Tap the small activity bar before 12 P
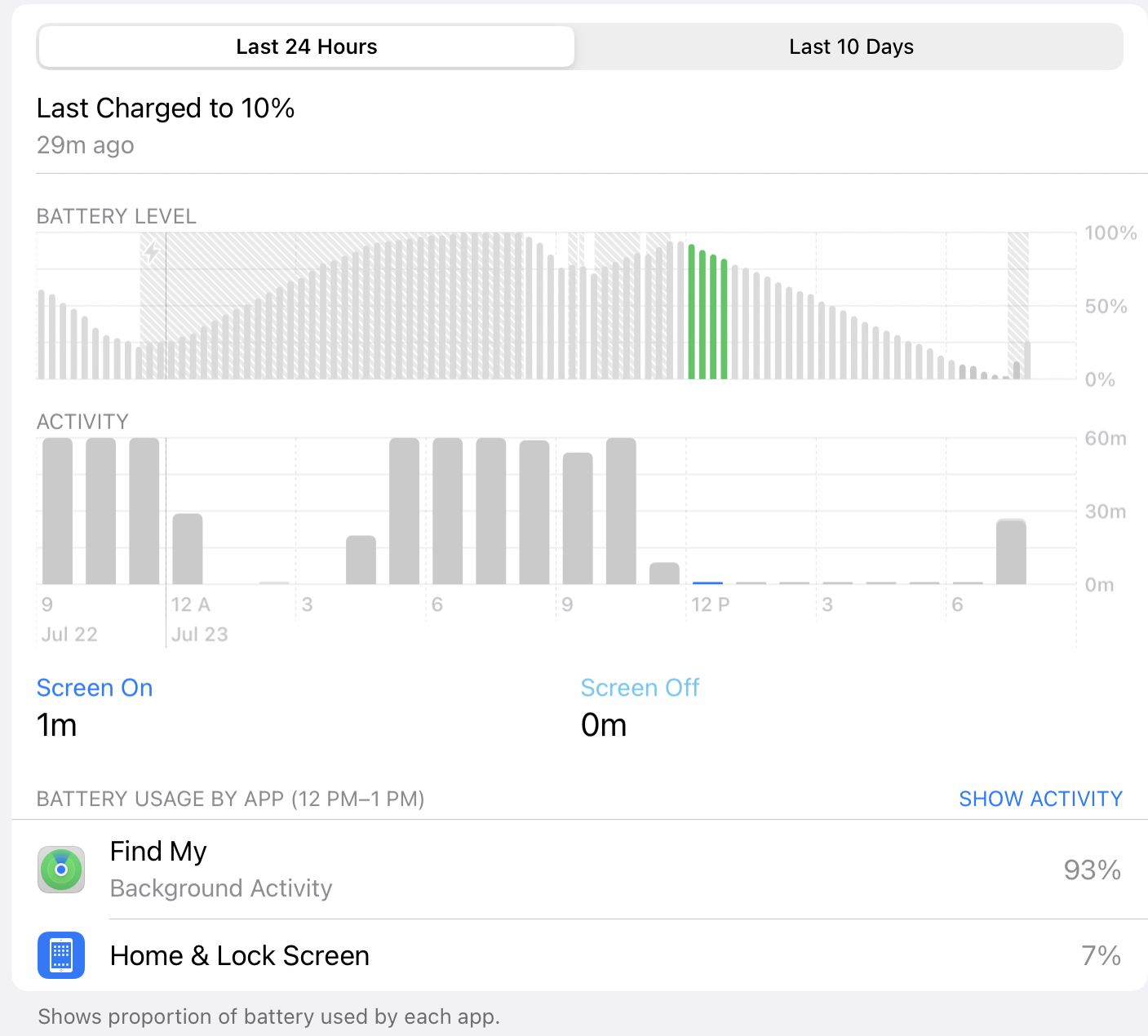 664,573
